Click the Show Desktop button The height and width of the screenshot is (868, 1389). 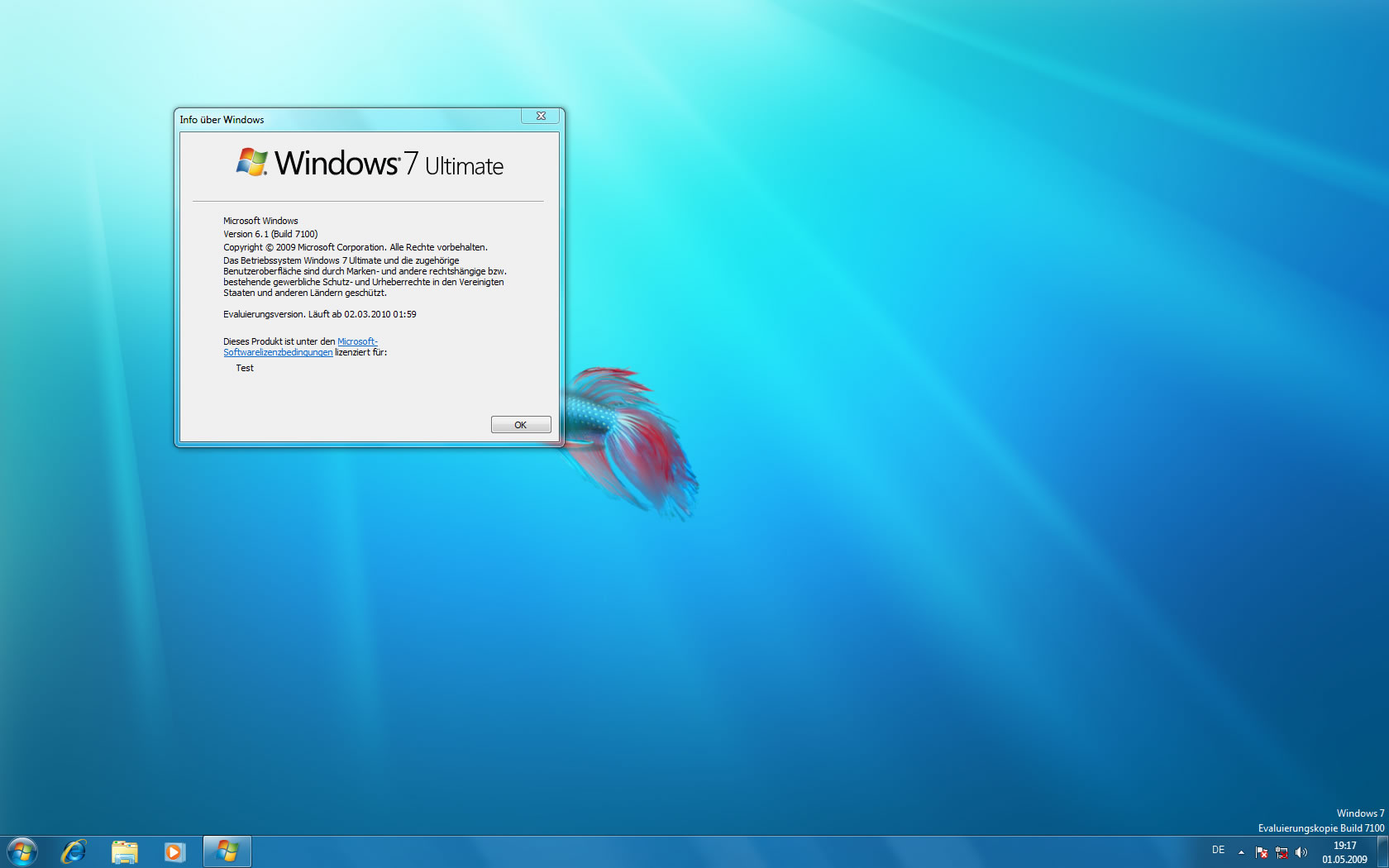1382,851
